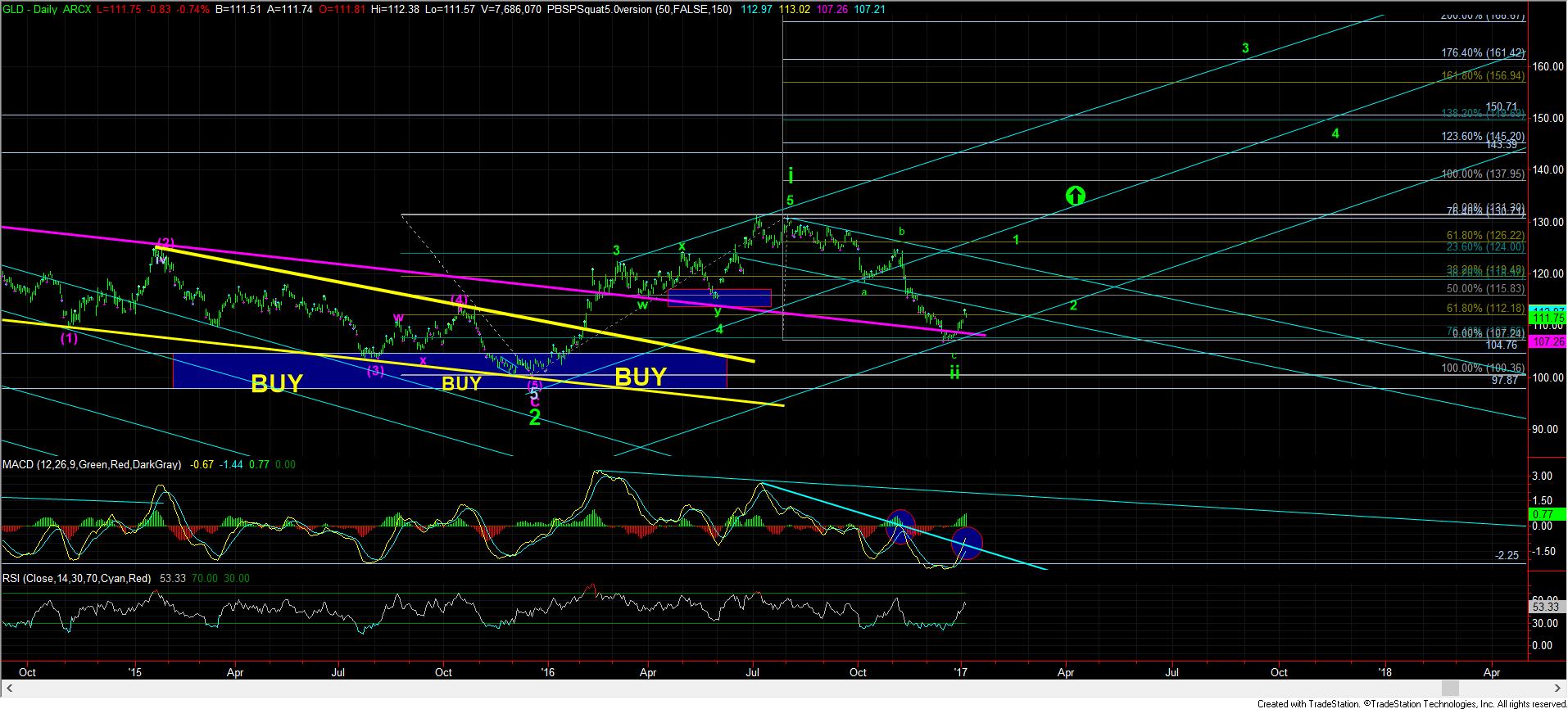Click the green up-arrow circle marker
Image resolution: width=1568 pixels, height=709 pixels.
1075,196
